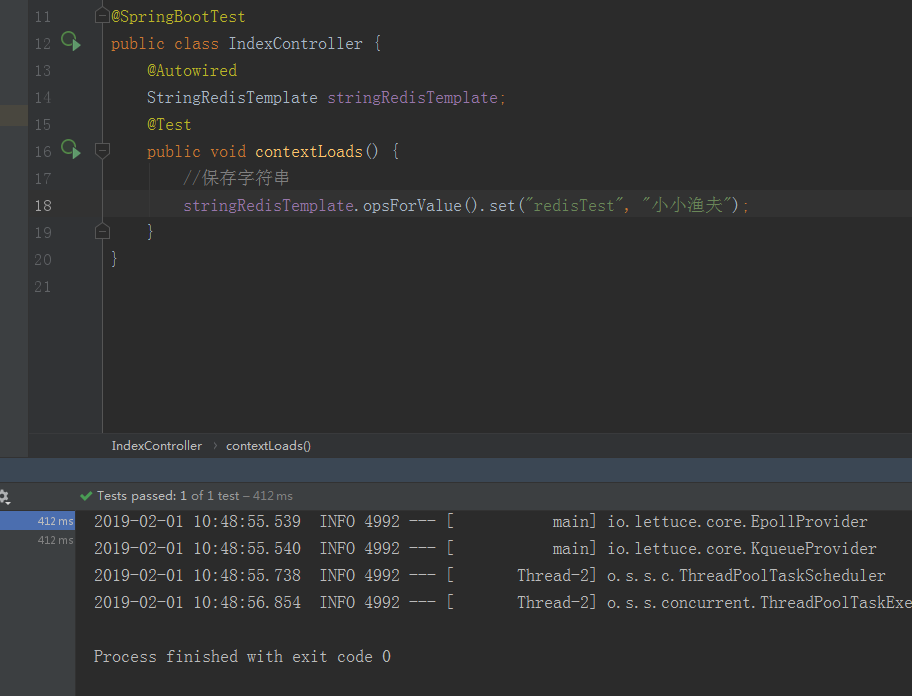Click the method end fold marker on line 19
The width and height of the screenshot is (912, 696).
point(102,231)
